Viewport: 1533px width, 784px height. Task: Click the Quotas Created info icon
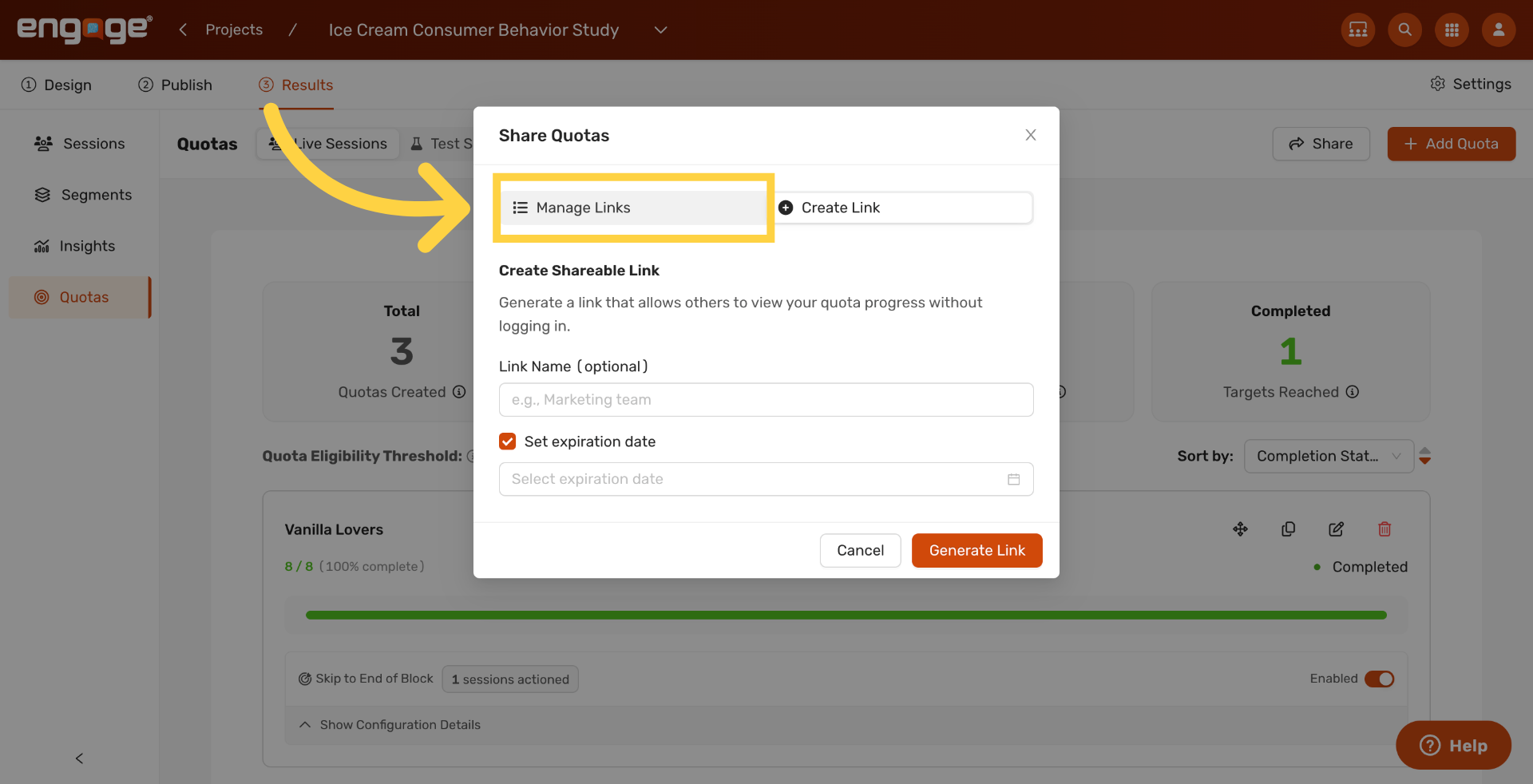coord(459,392)
